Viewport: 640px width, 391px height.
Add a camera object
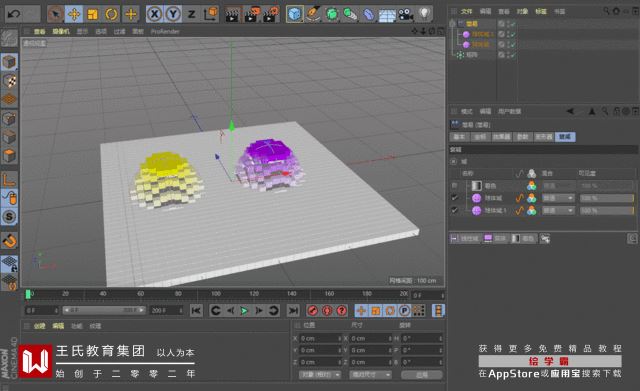406,14
